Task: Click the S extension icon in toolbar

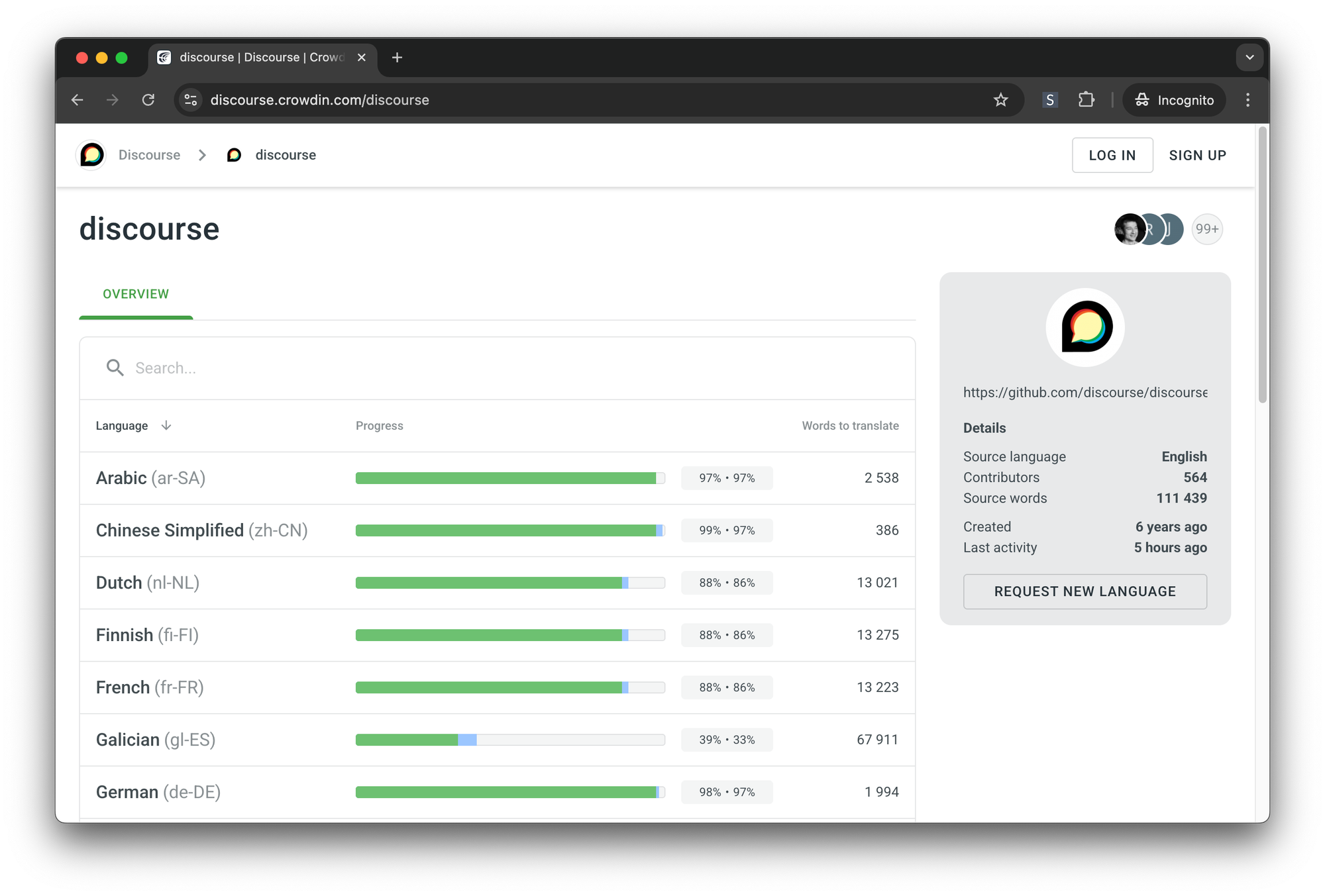Action: pos(1049,100)
